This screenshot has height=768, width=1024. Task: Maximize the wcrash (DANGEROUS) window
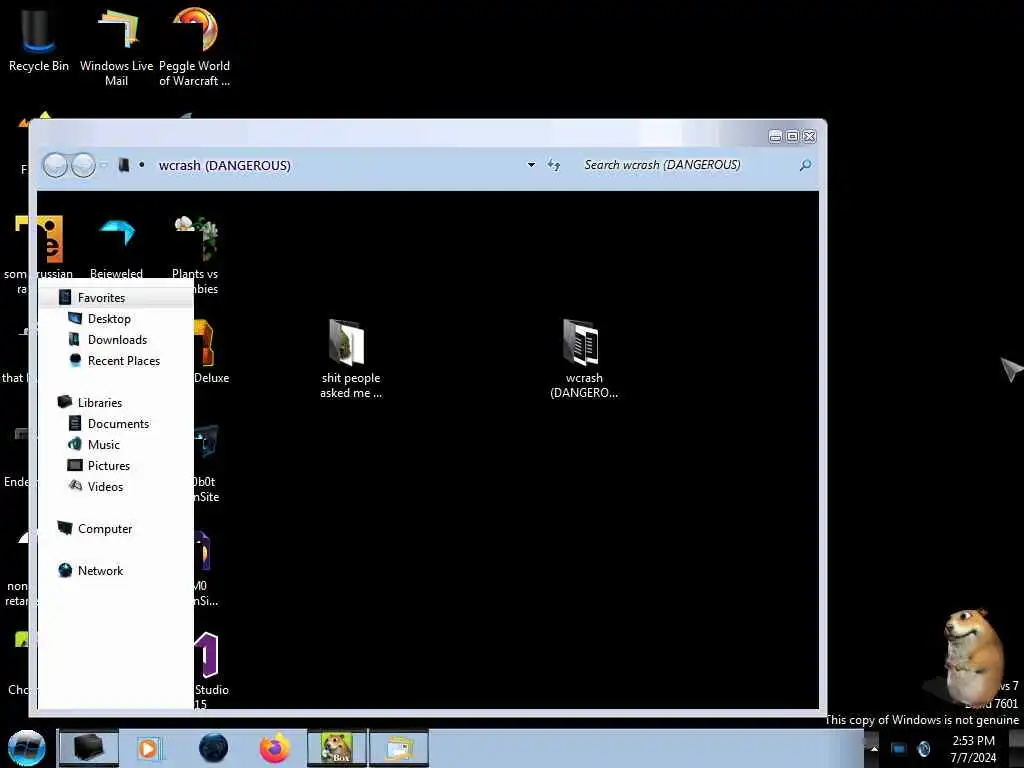click(792, 136)
